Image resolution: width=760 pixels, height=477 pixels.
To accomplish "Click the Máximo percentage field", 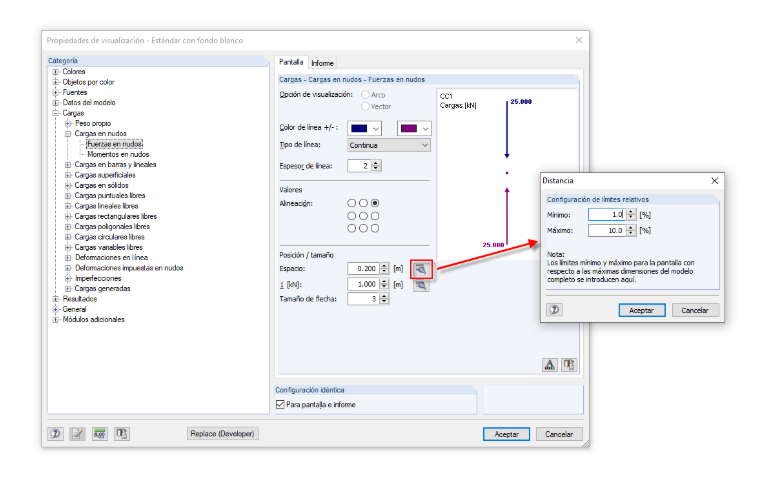I will [607, 230].
